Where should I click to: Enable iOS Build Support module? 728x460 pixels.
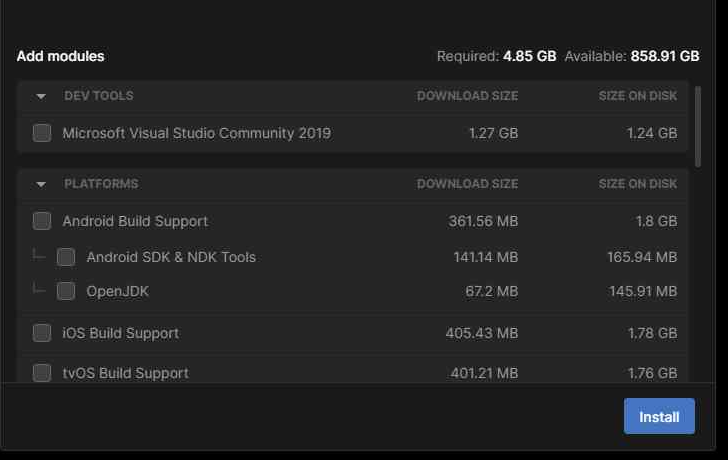tap(42, 333)
